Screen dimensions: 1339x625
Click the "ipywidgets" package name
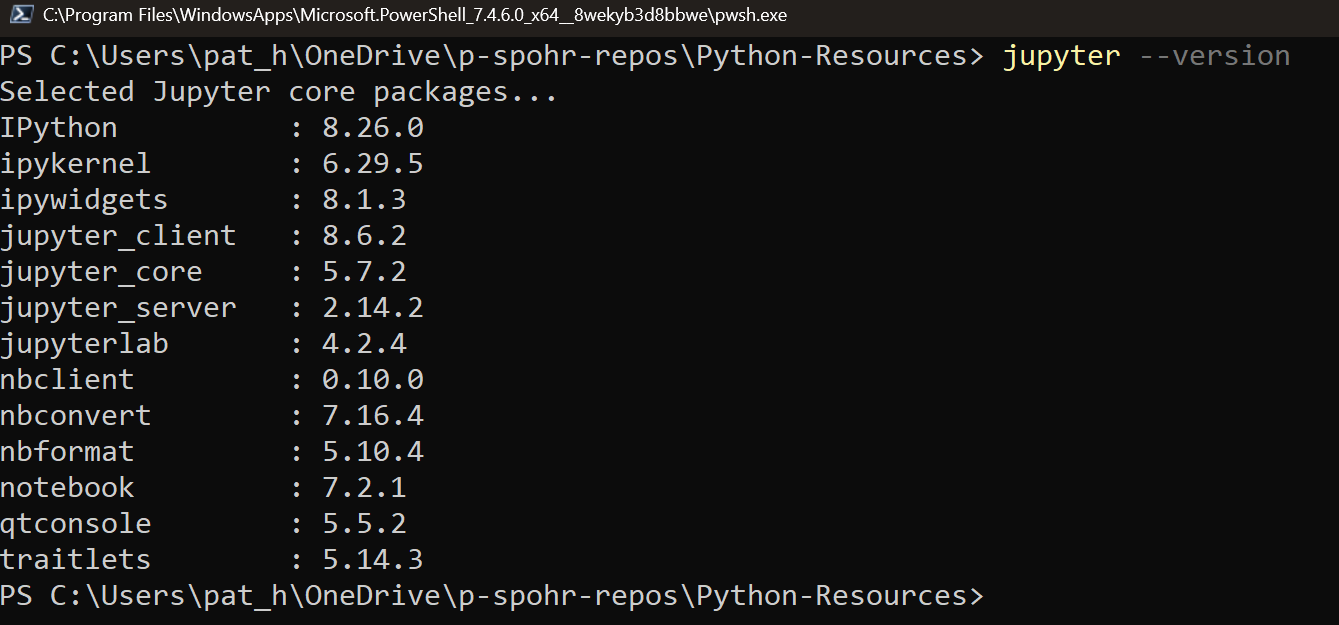coord(84,200)
